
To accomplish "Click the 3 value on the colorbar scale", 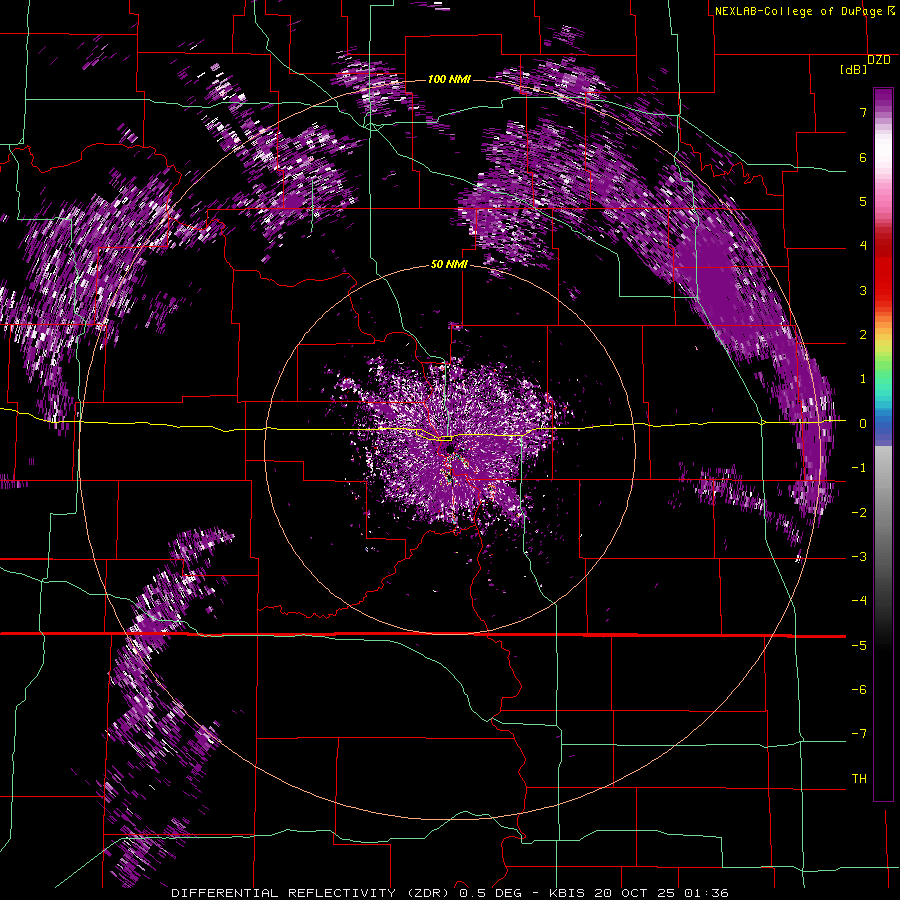I will coord(863,290).
